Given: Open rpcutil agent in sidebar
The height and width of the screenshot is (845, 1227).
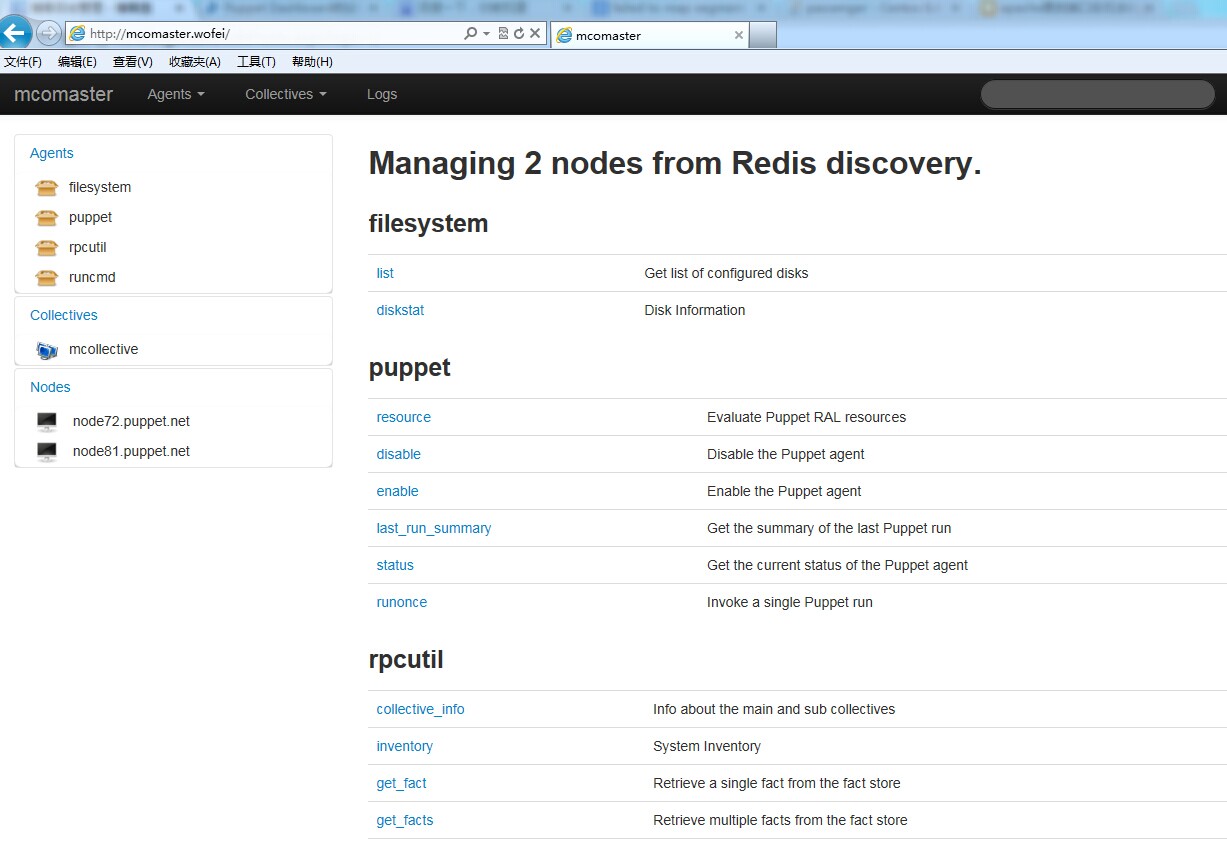Looking at the screenshot, I should pos(88,247).
